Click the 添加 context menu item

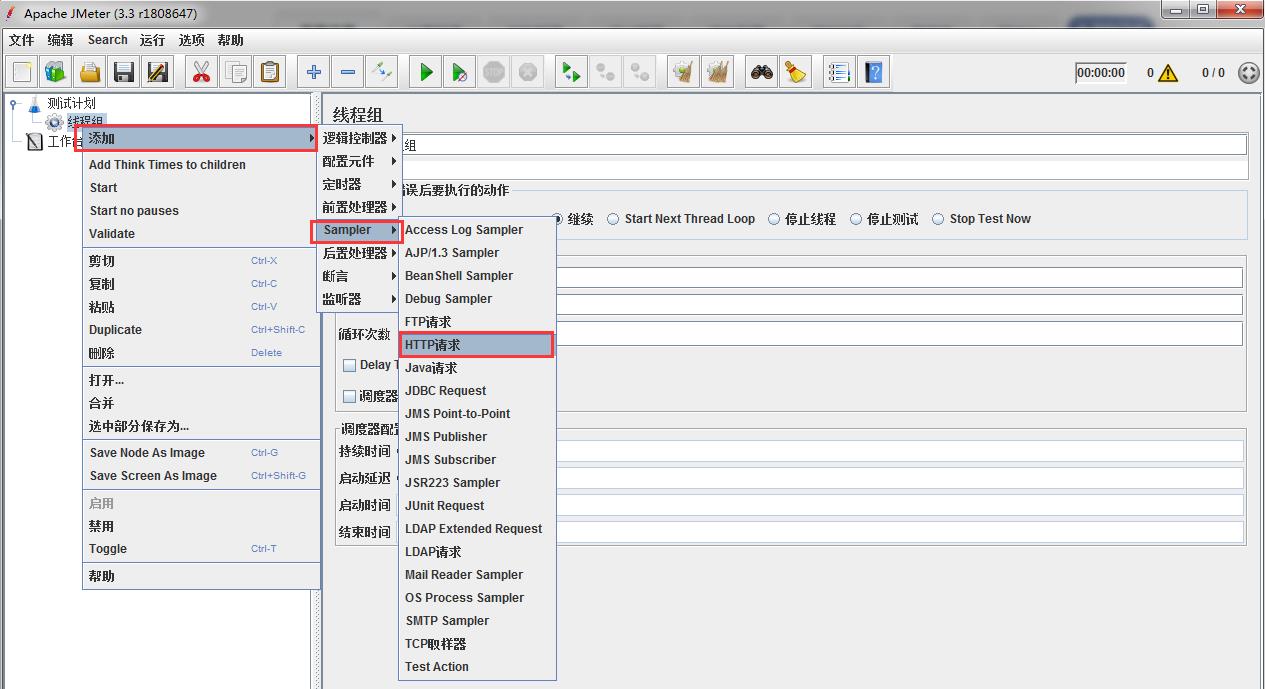point(201,138)
